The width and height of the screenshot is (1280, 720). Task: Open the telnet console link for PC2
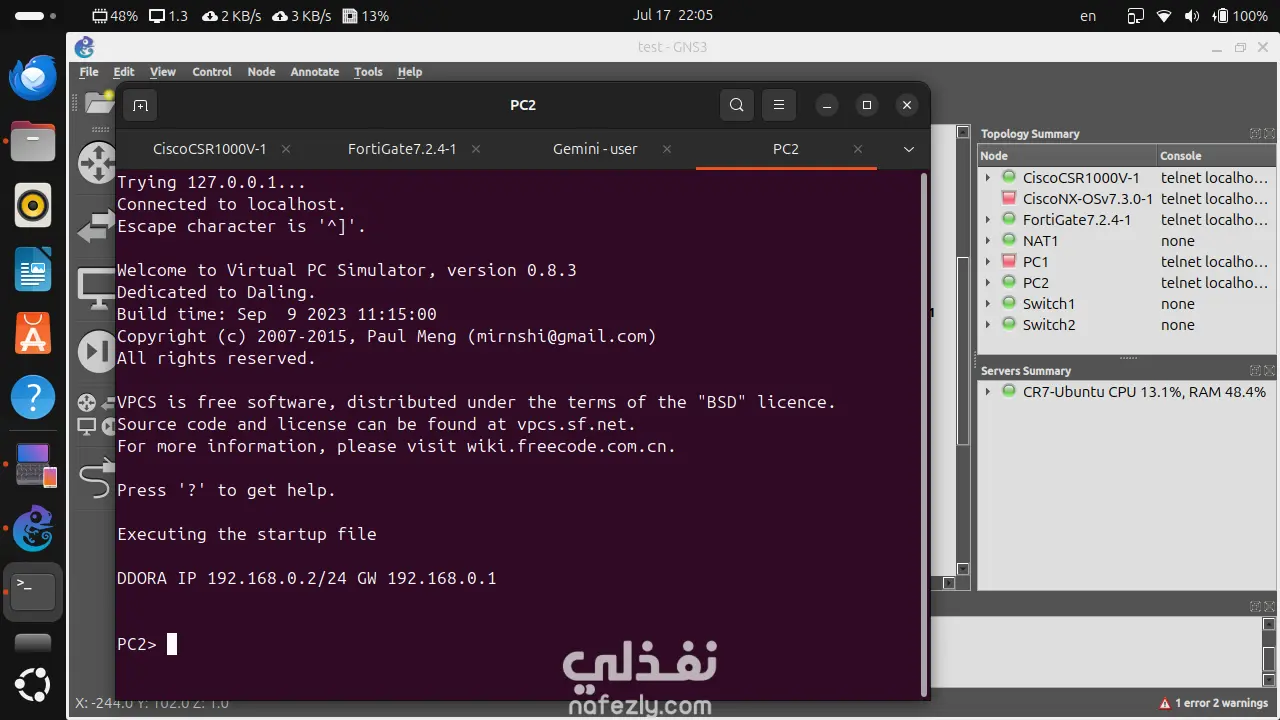pyautogui.click(x=1213, y=282)
